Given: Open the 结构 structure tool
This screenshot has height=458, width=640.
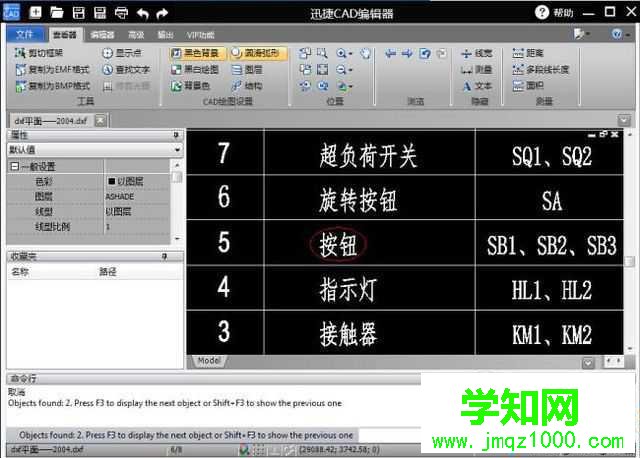Looking at the screenshot, I should [247, 86].
